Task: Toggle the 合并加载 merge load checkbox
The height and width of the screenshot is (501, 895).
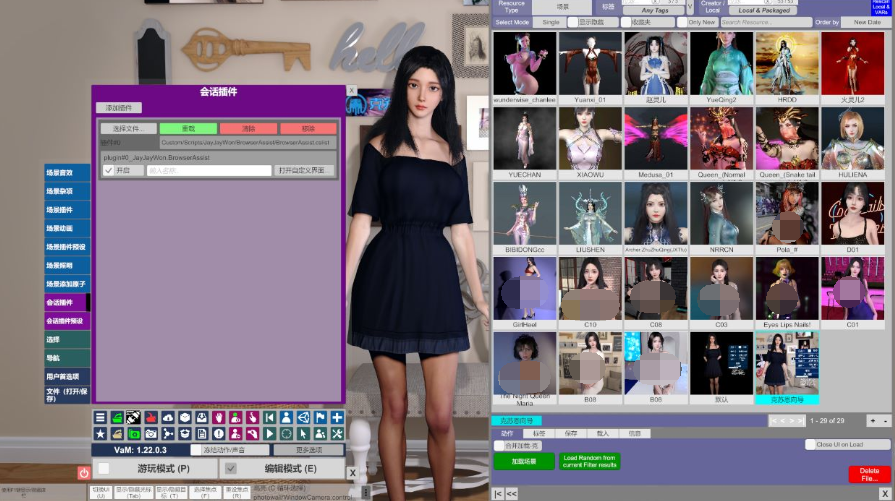Action: (499, 446)
